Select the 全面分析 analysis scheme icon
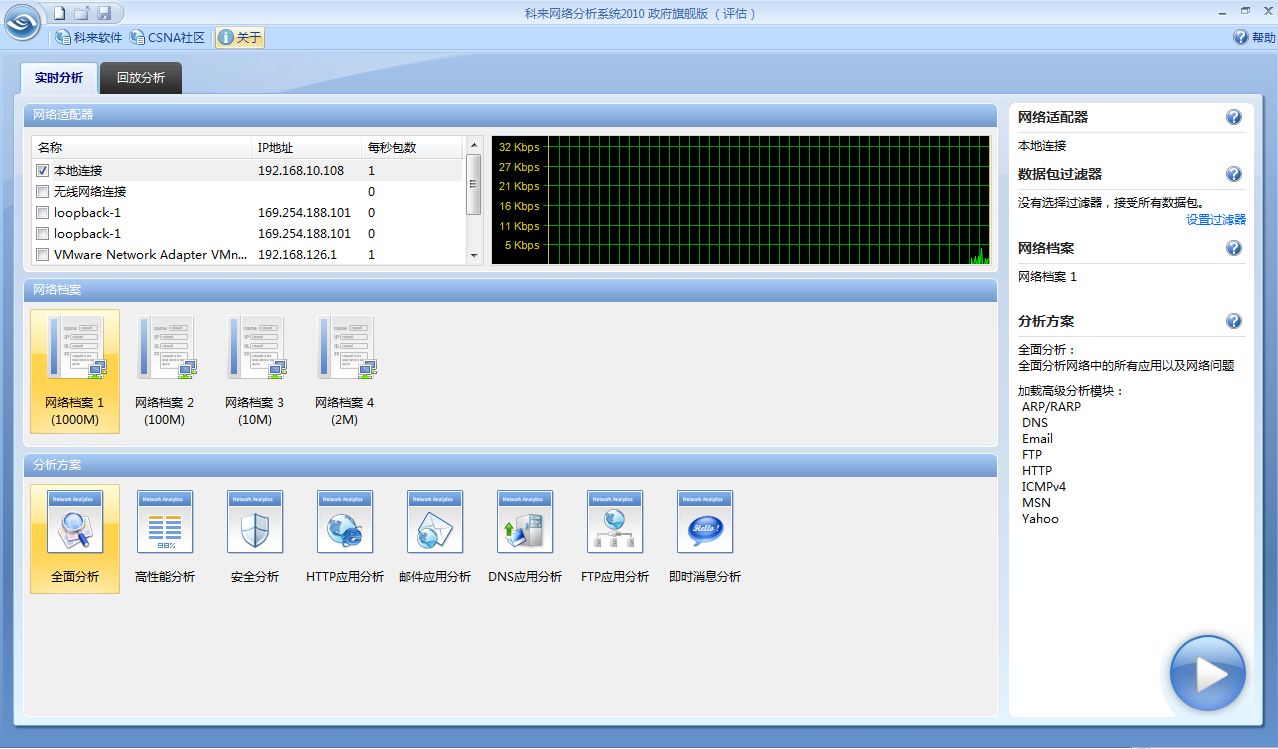This screenshot has width=1278, height=749. pos(75,522)
